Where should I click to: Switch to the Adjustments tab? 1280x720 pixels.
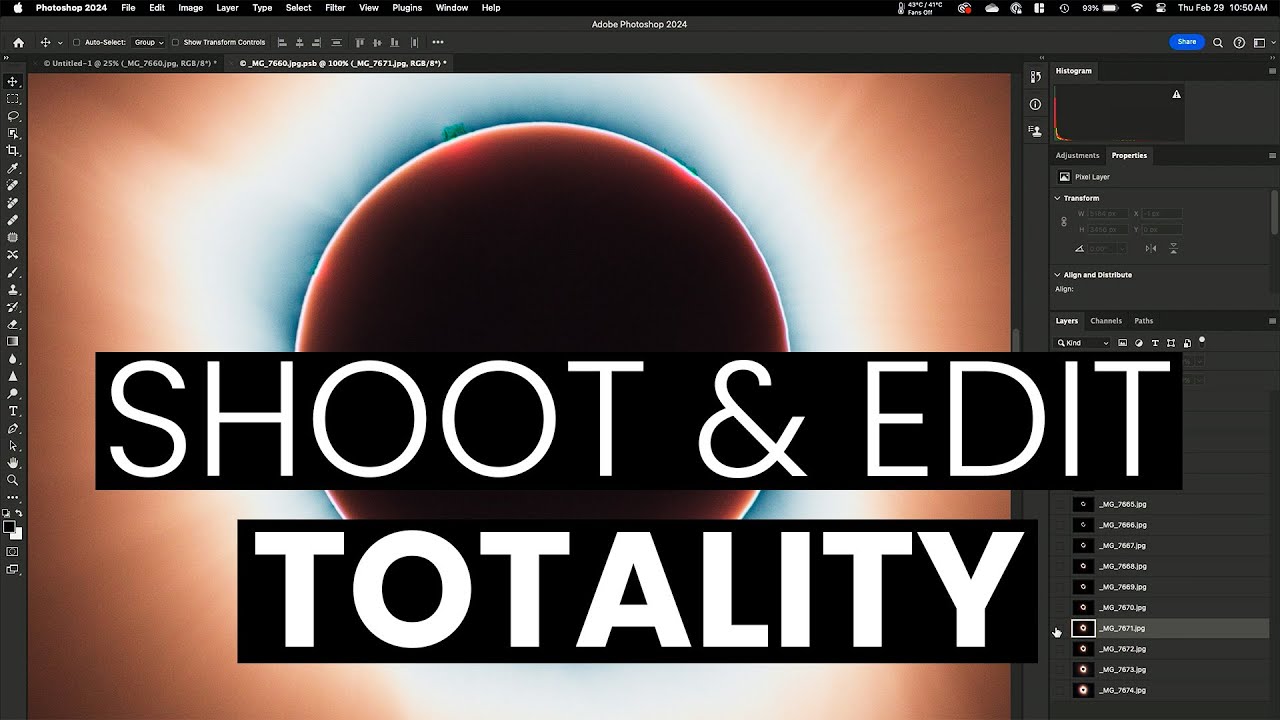click(1077, 156)
